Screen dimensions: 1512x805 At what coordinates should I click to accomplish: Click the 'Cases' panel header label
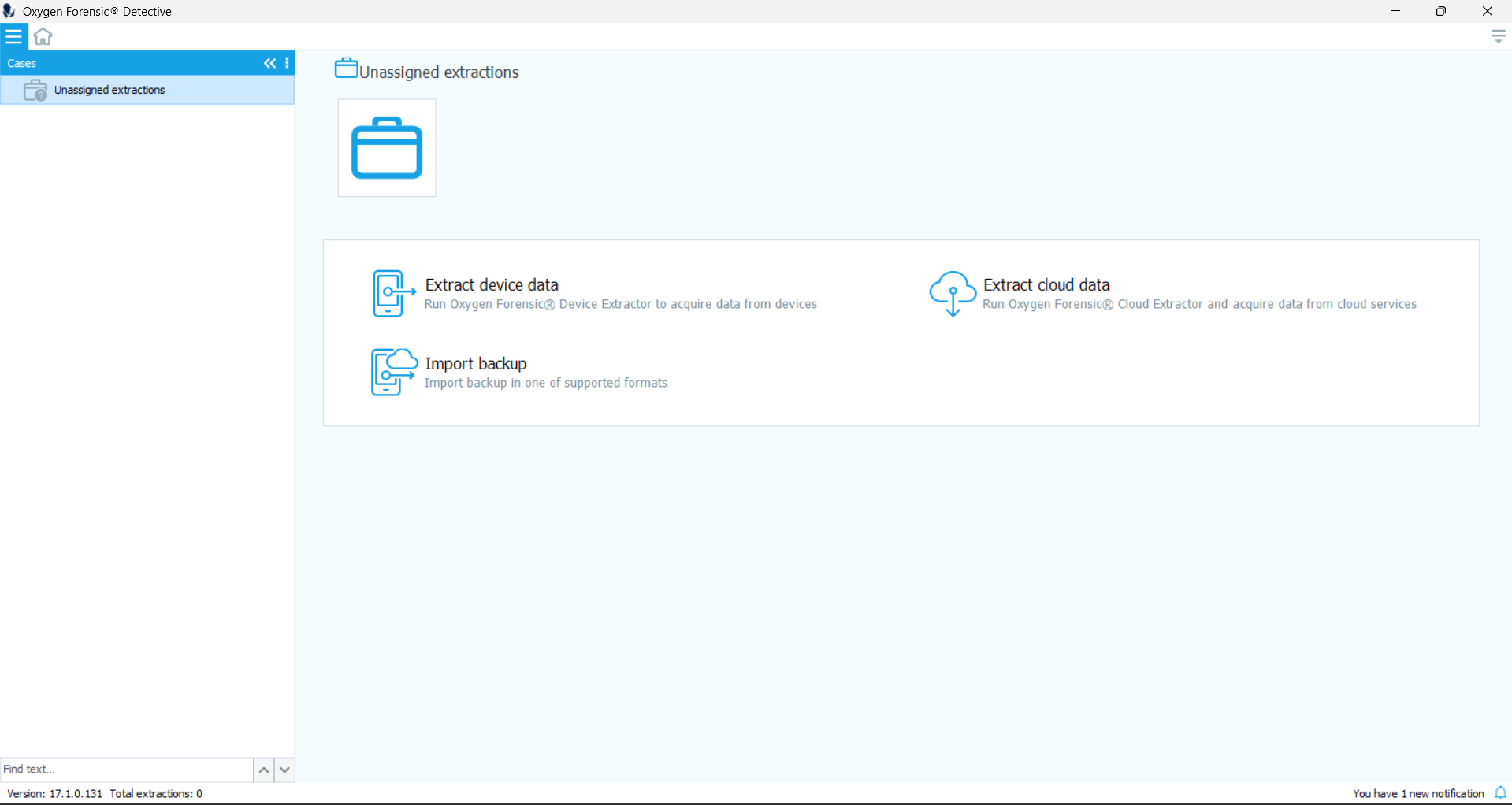[x=22, y=63]
